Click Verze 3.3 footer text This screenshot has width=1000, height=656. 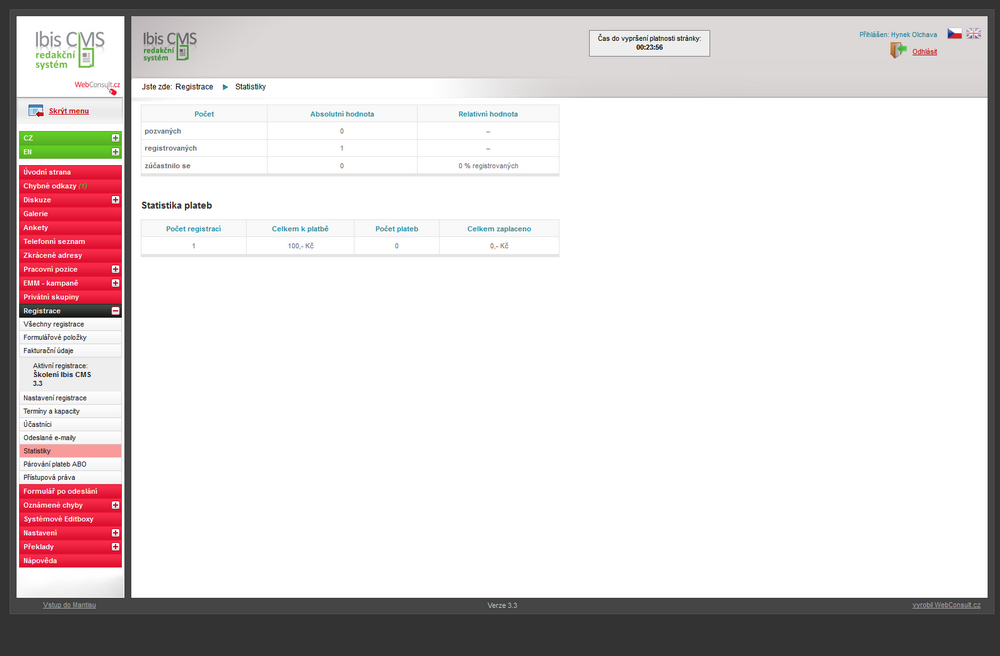502,606
